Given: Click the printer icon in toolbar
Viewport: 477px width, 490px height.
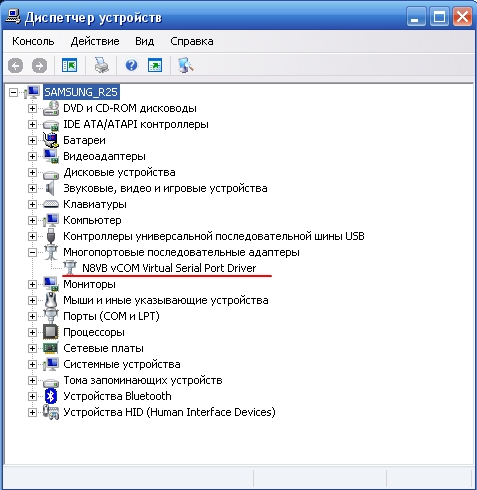Looking at the screenshot, I should pos(101,65).
